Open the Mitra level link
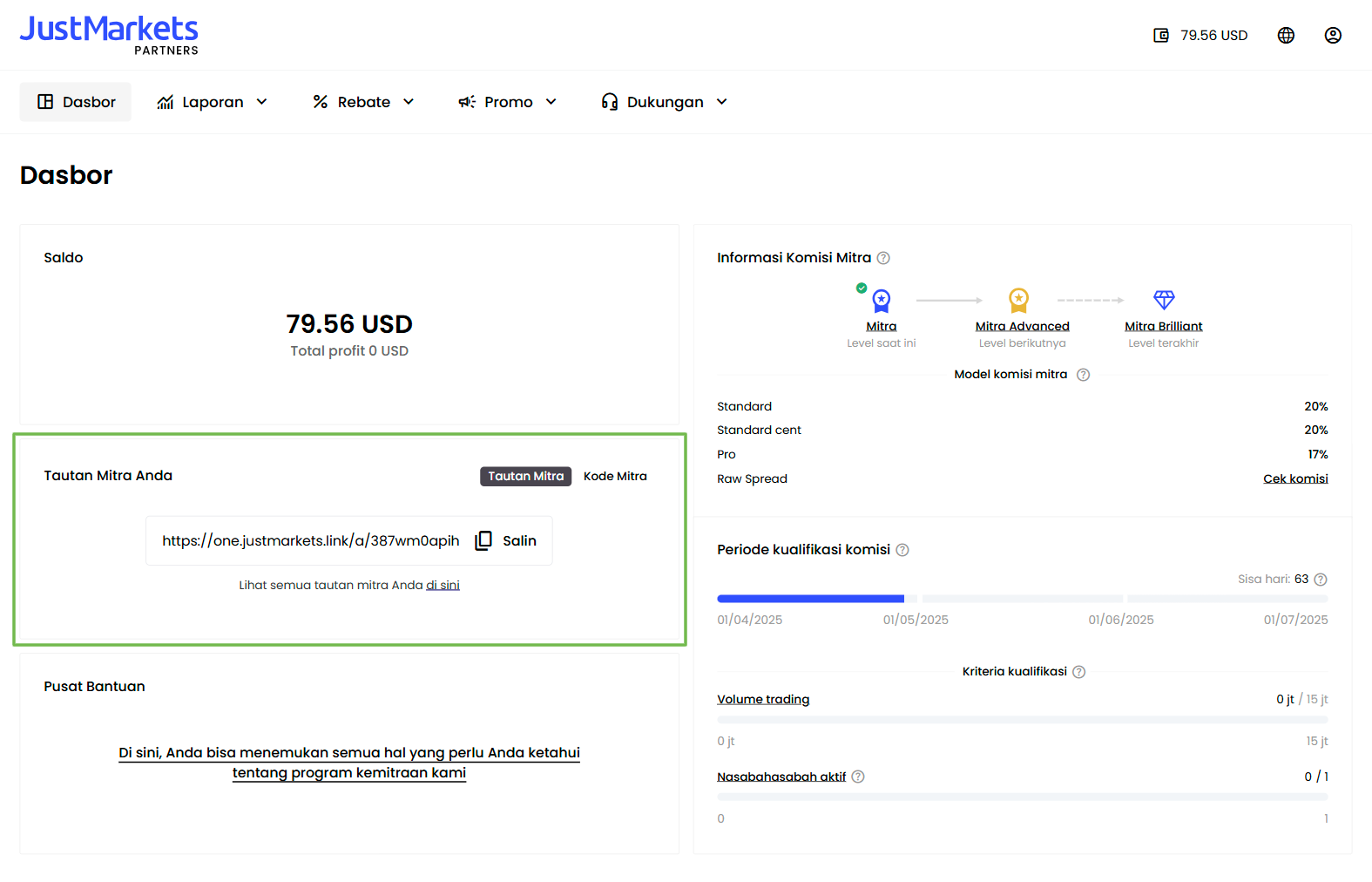1372x882 pixels. [x=882, y=327]
